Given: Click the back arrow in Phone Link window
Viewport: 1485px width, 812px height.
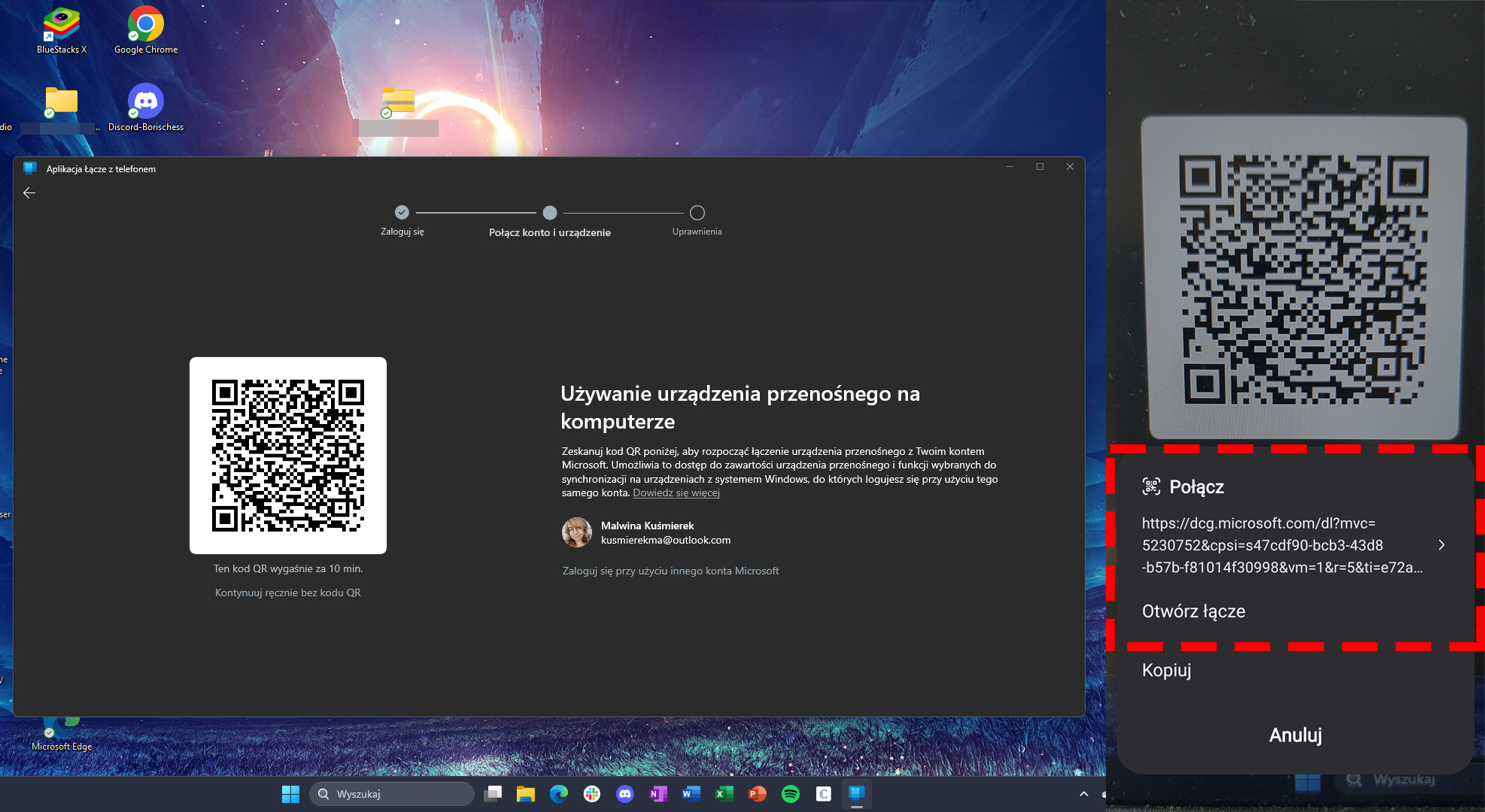Looking at the screenshot, I should coord(29,193).
